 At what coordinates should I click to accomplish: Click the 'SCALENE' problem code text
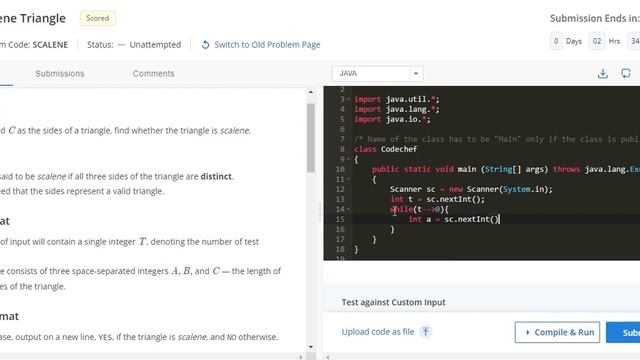50,45
